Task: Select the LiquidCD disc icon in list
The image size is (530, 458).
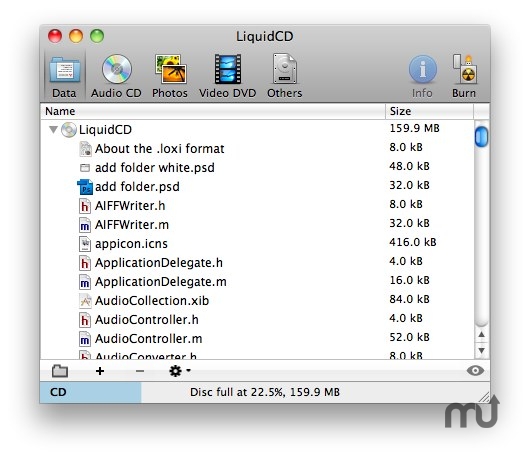Action: pyautogui.click(x=69, y=130)
